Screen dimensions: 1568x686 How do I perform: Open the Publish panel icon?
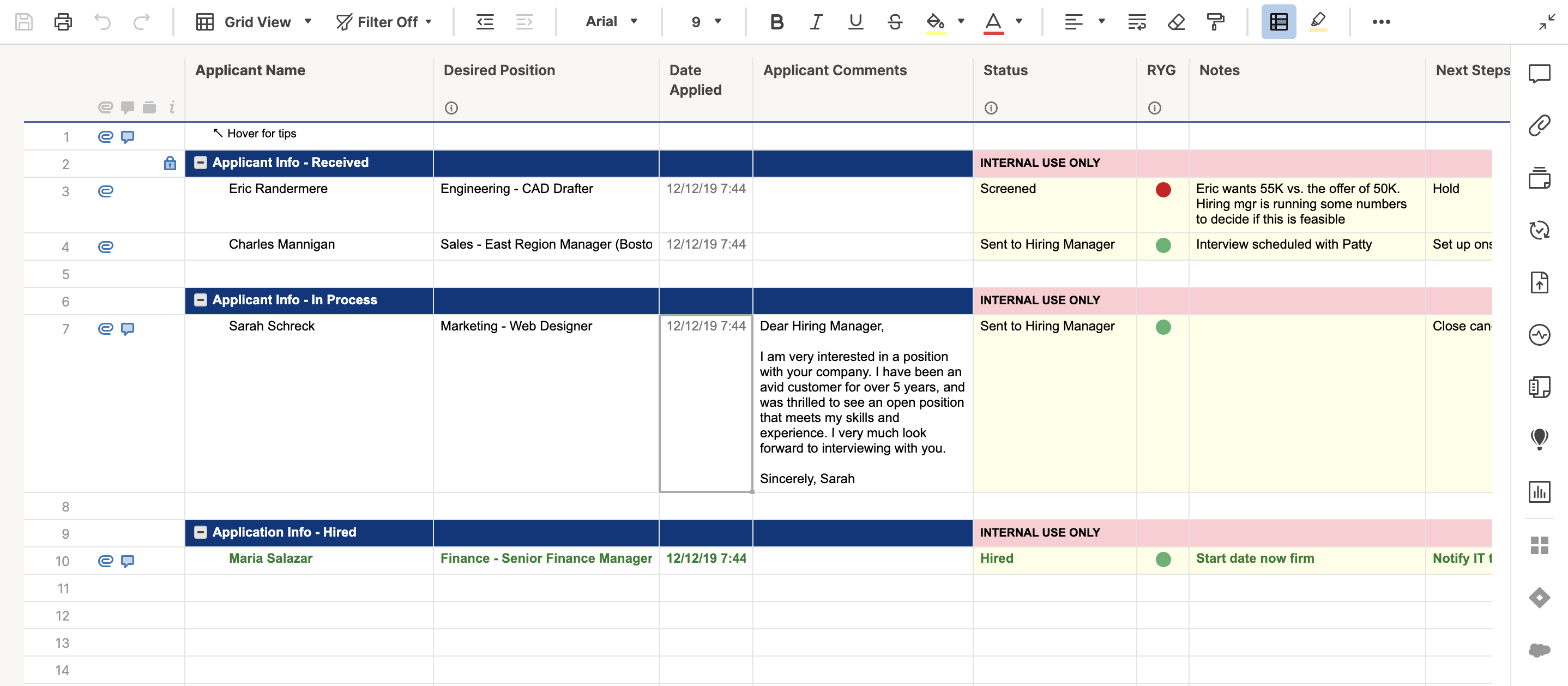point(1540,282)
